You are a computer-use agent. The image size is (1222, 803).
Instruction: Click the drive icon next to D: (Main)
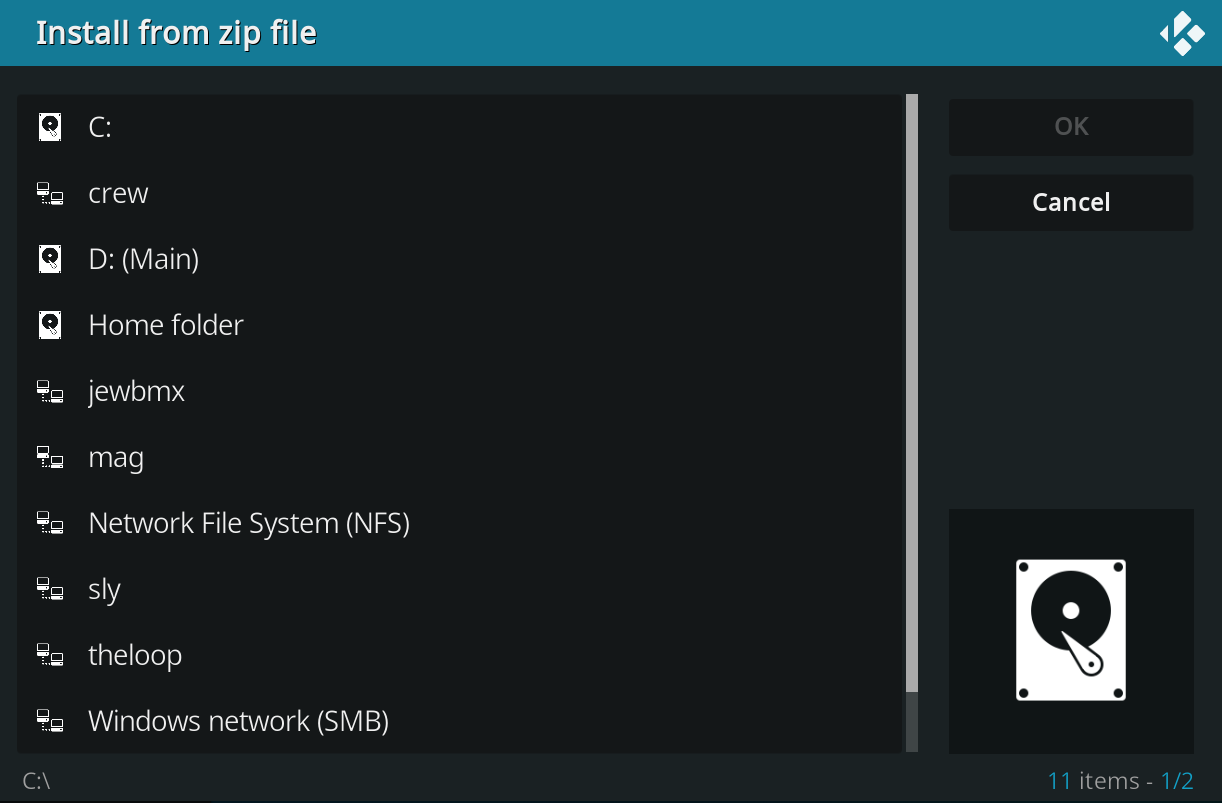(x=50, y=259)
